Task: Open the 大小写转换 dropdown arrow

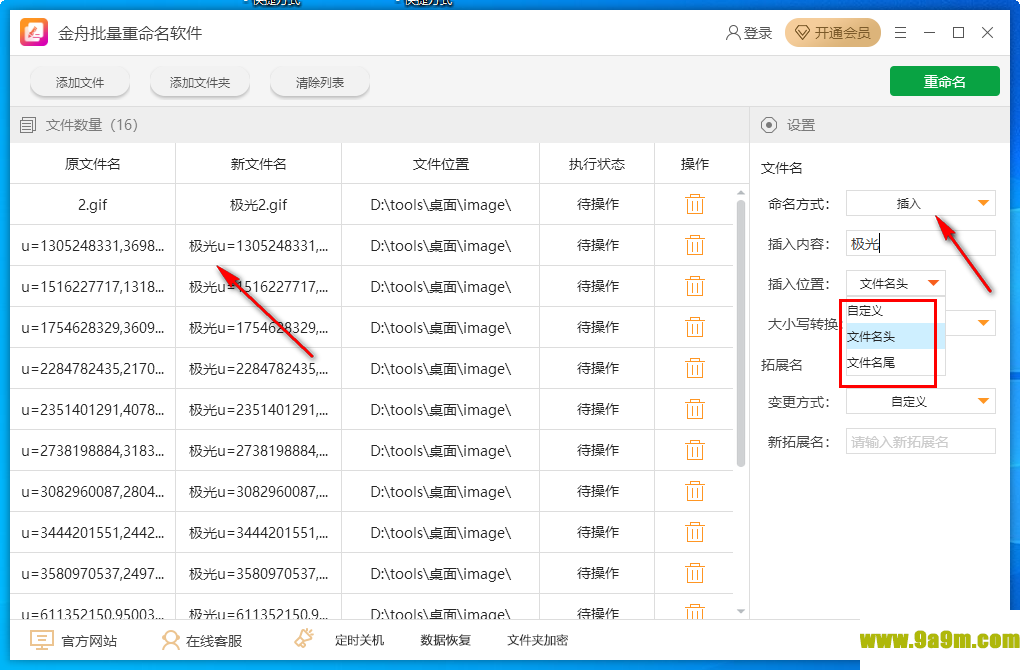Action: pyautogui.click(x=983, y=323)
